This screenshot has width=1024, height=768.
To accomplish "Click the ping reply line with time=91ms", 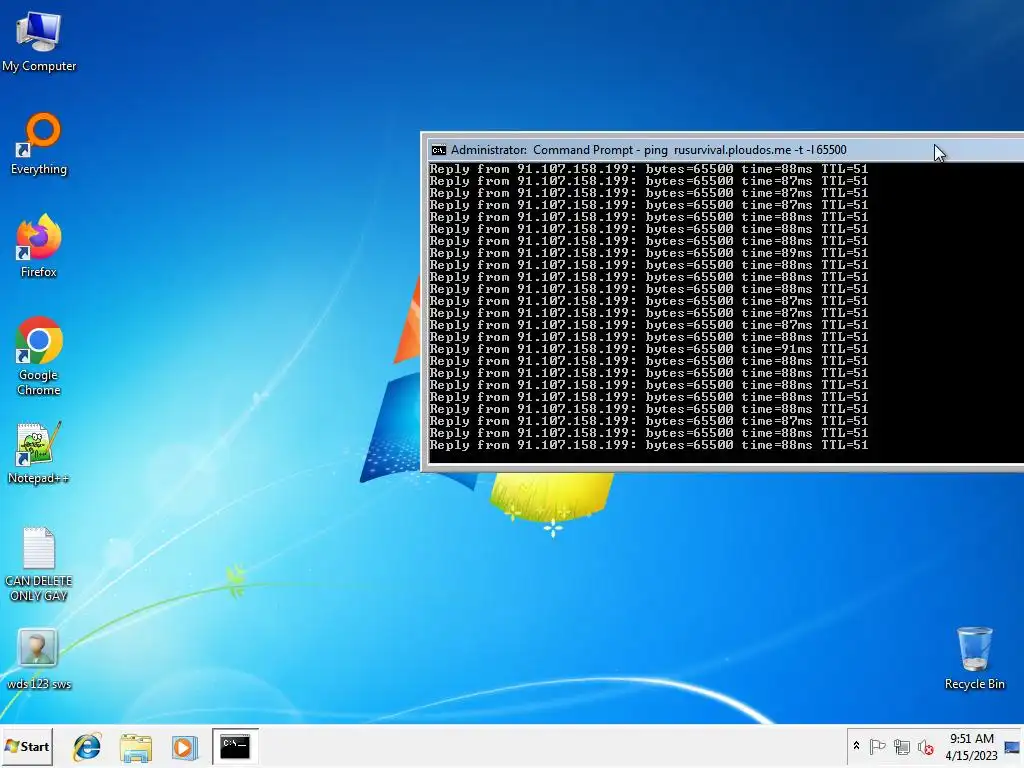I will (x=648, y=349).
